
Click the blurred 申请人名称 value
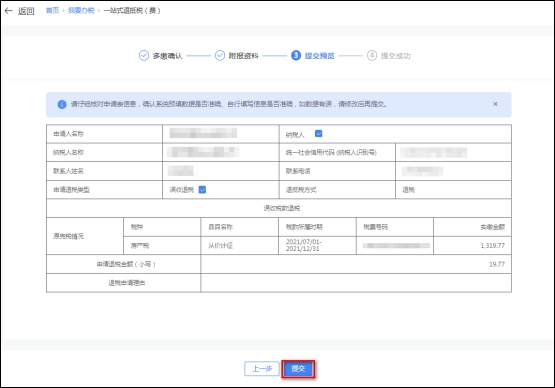pyautogui.click(x=203, y=133)
